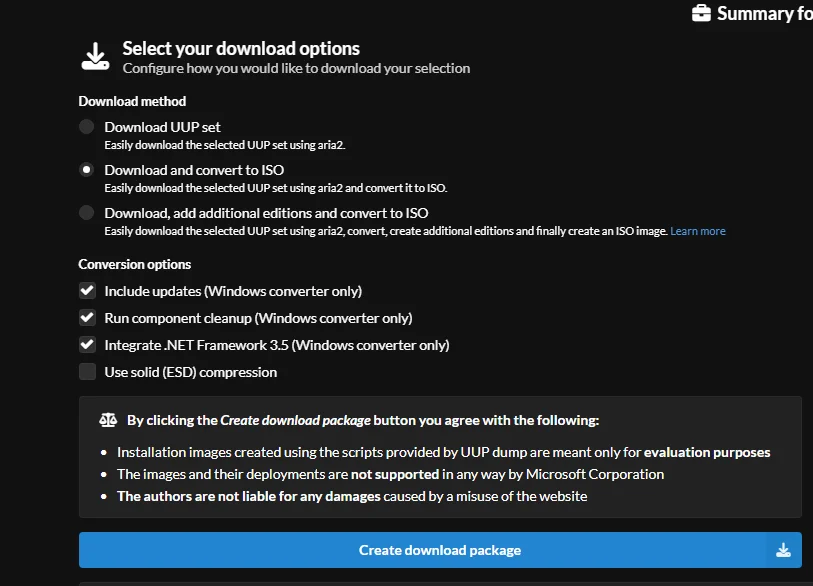The height and width of the screenshot is (586, 813).
Task: Click the download icon beside the page heading
Action: coord(95,56)
